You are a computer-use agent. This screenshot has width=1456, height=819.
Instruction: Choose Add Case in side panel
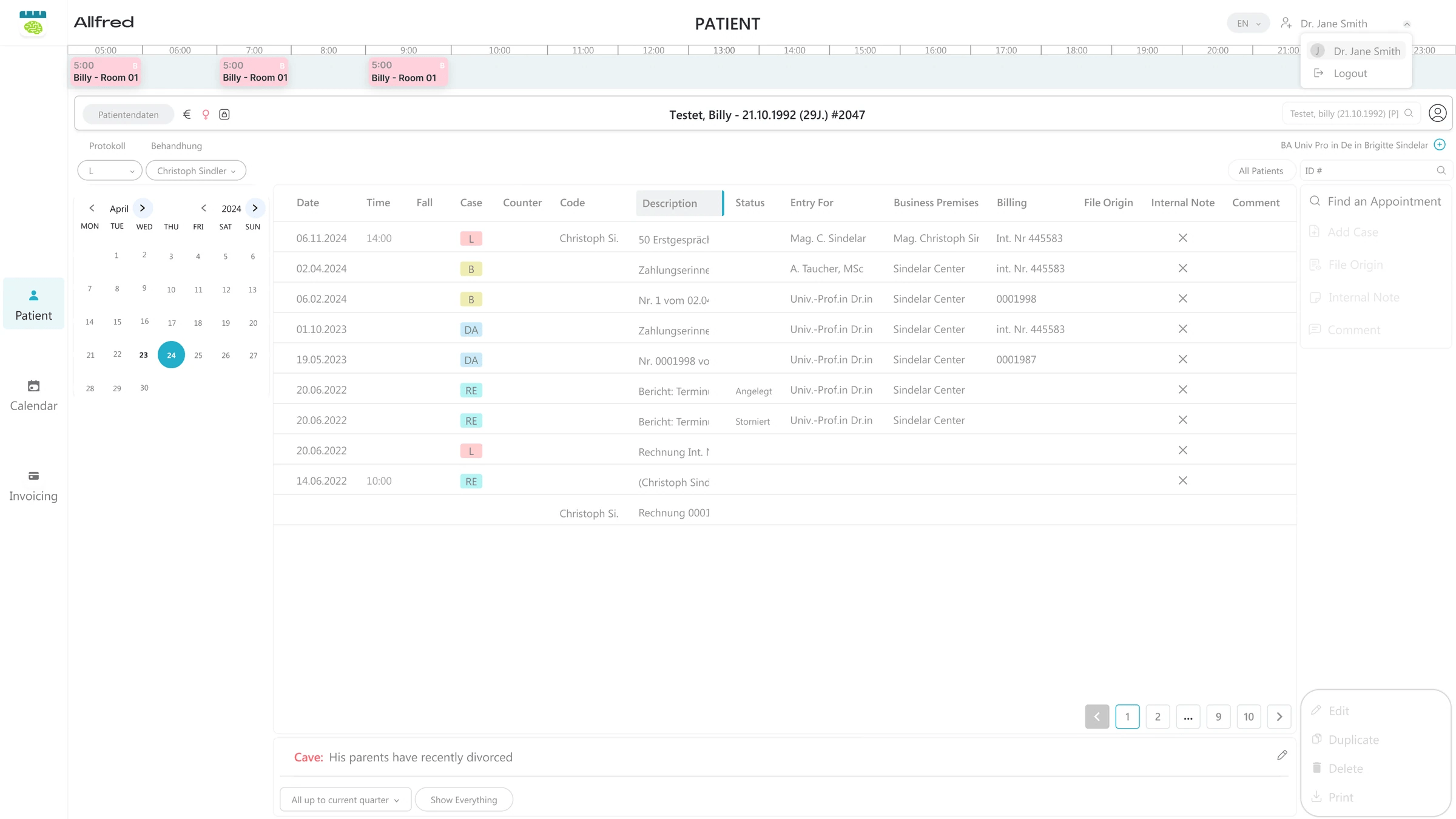1344,232
